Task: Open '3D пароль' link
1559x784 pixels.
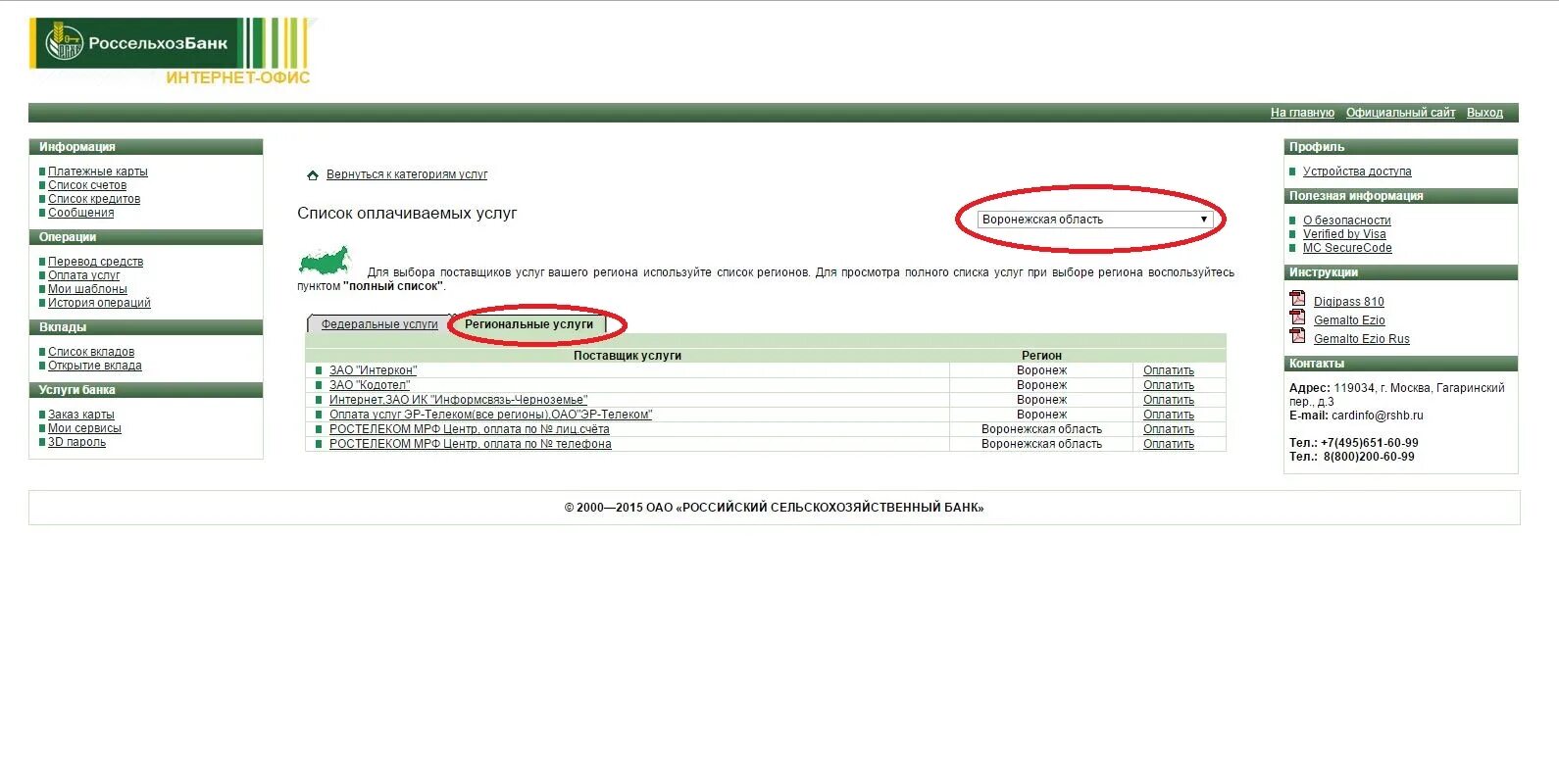Action: pos(76,442)
